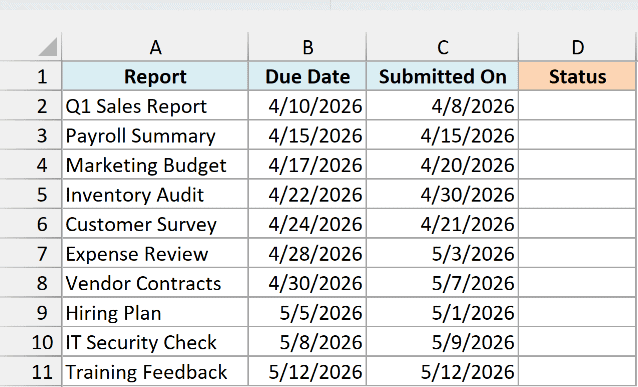Image resolution: width=638 pixels, height=387 pixels.
Task: Select column B header
Action: [x=308, y=47]
